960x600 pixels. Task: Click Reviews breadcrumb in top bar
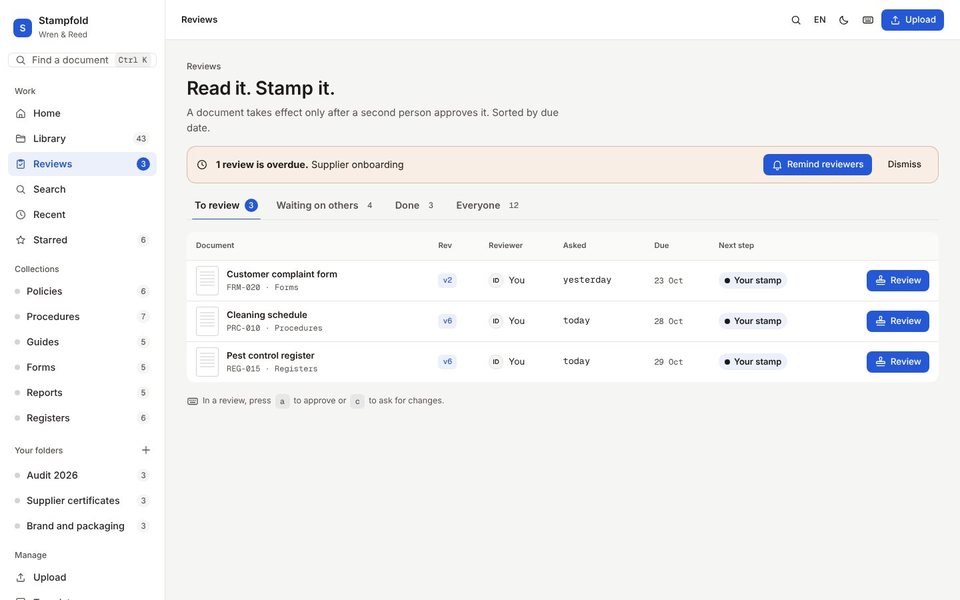tap(199, 20)
